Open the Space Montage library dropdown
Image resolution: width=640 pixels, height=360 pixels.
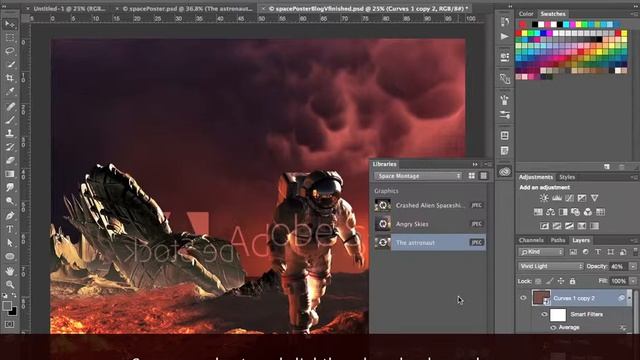pyautogui.click(x=418, y=176)
